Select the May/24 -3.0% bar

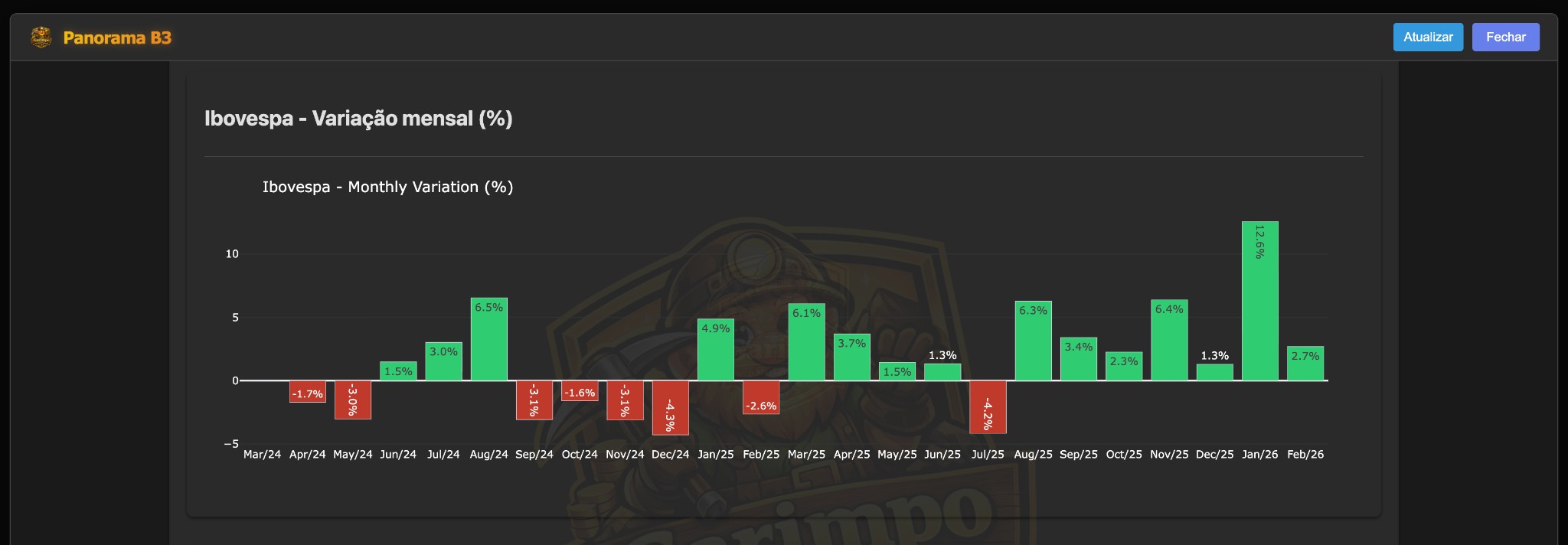pos(352,400)
